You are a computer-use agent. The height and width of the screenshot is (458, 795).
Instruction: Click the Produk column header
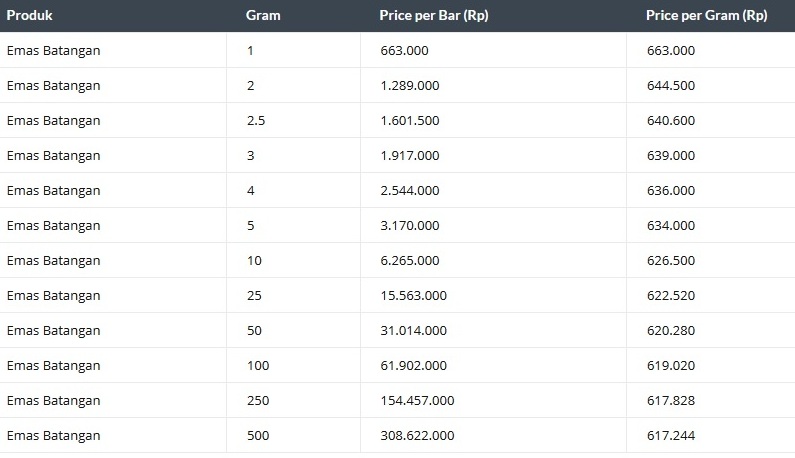[x=29, y=15]
